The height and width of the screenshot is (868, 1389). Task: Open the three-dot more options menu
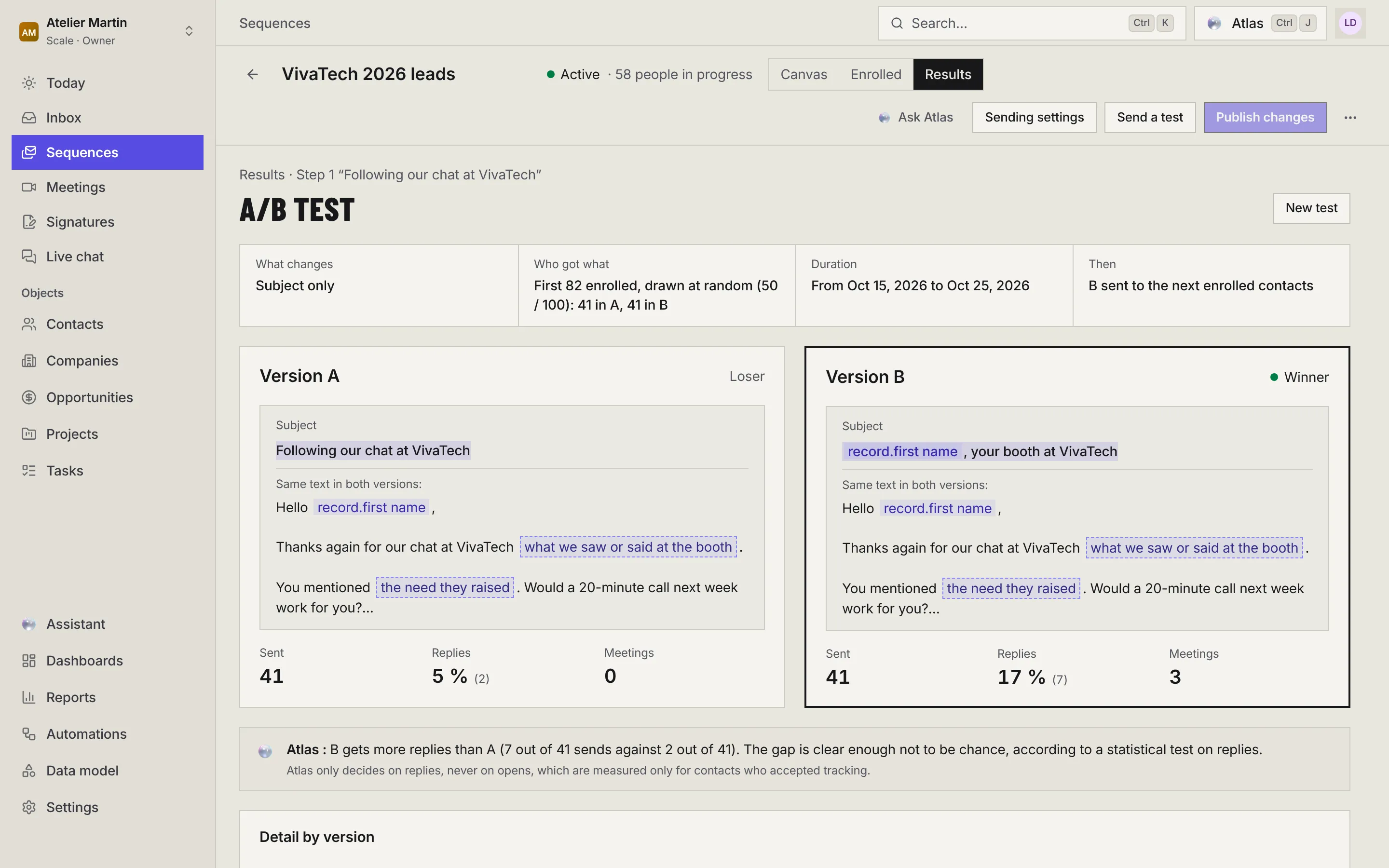click(1350, 118)
